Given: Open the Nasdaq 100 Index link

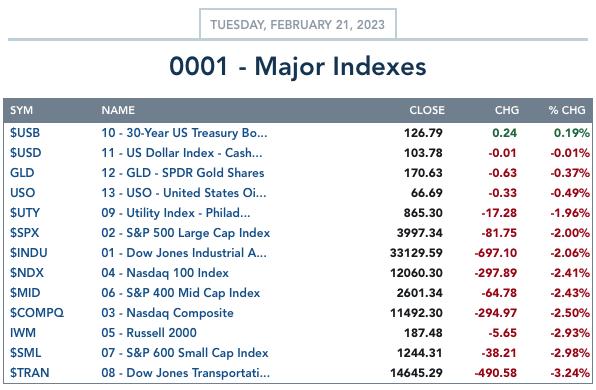Looking at the screenshot, I should click(x=165, y=273).
